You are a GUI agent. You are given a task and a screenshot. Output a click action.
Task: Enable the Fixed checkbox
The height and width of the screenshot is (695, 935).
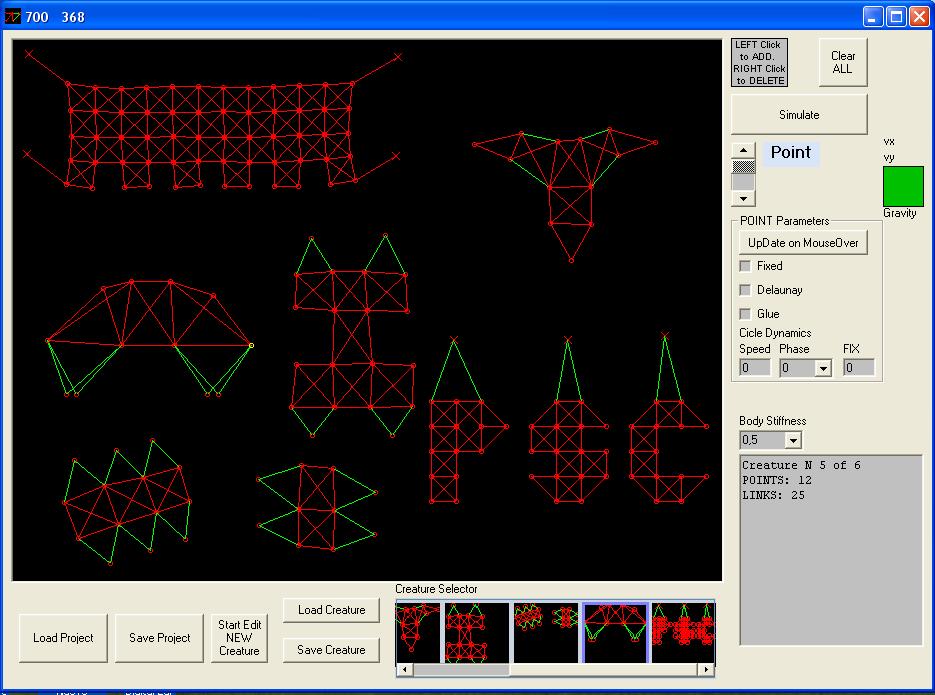click(745, 266)
